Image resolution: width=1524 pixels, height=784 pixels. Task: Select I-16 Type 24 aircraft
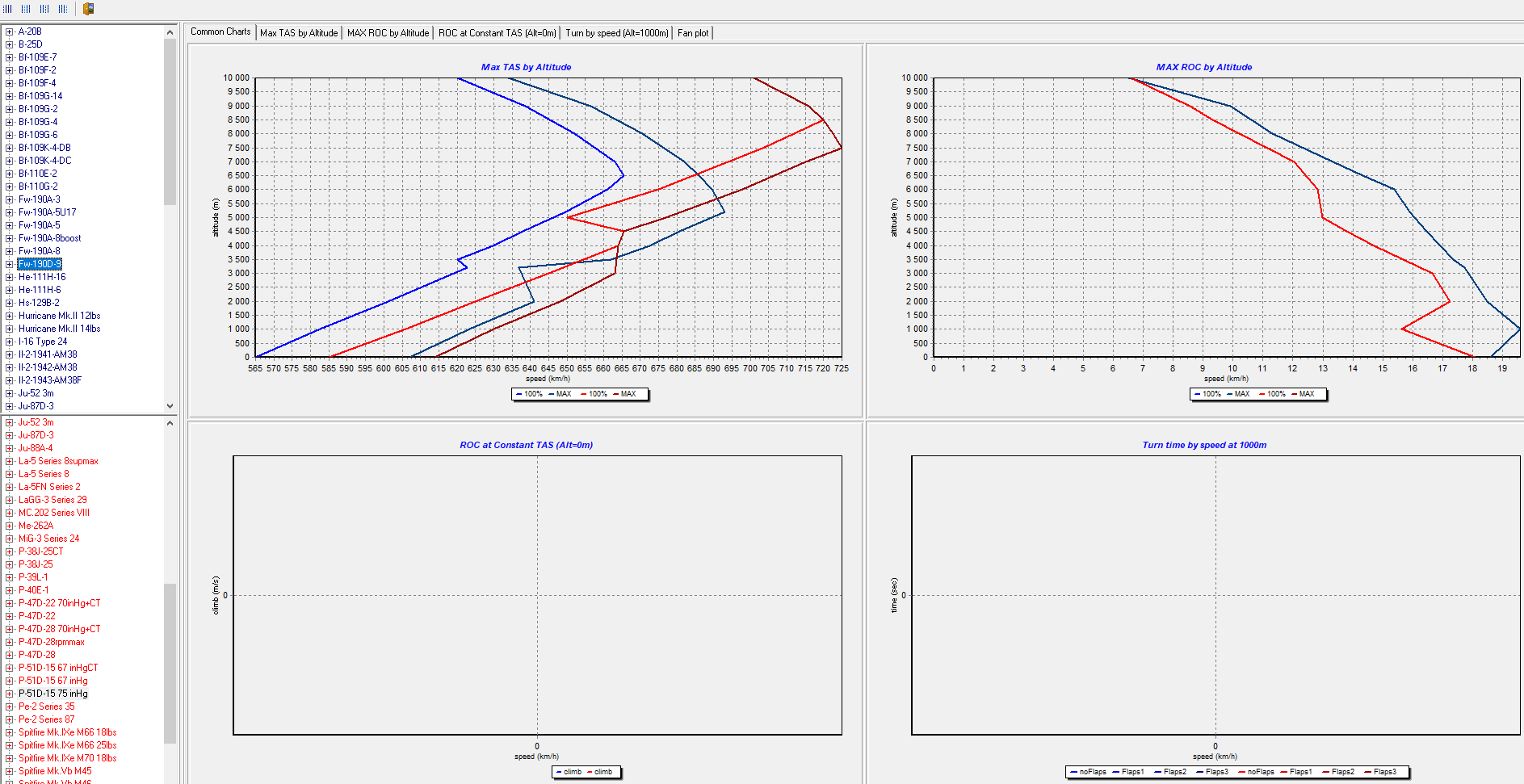pyautogui.click(x=43, y=342)
